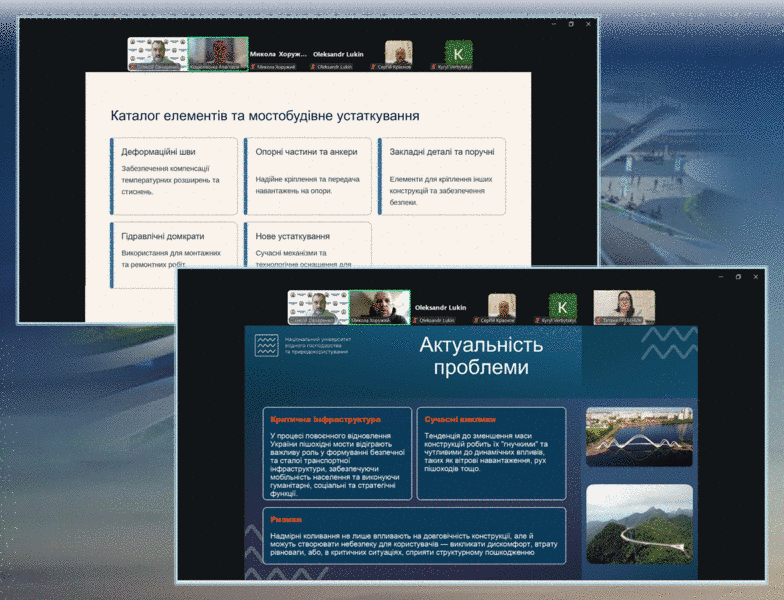This screenshot has width=784, height=600.
Task: Maximize the top meeting window
Action: point(571,24)
